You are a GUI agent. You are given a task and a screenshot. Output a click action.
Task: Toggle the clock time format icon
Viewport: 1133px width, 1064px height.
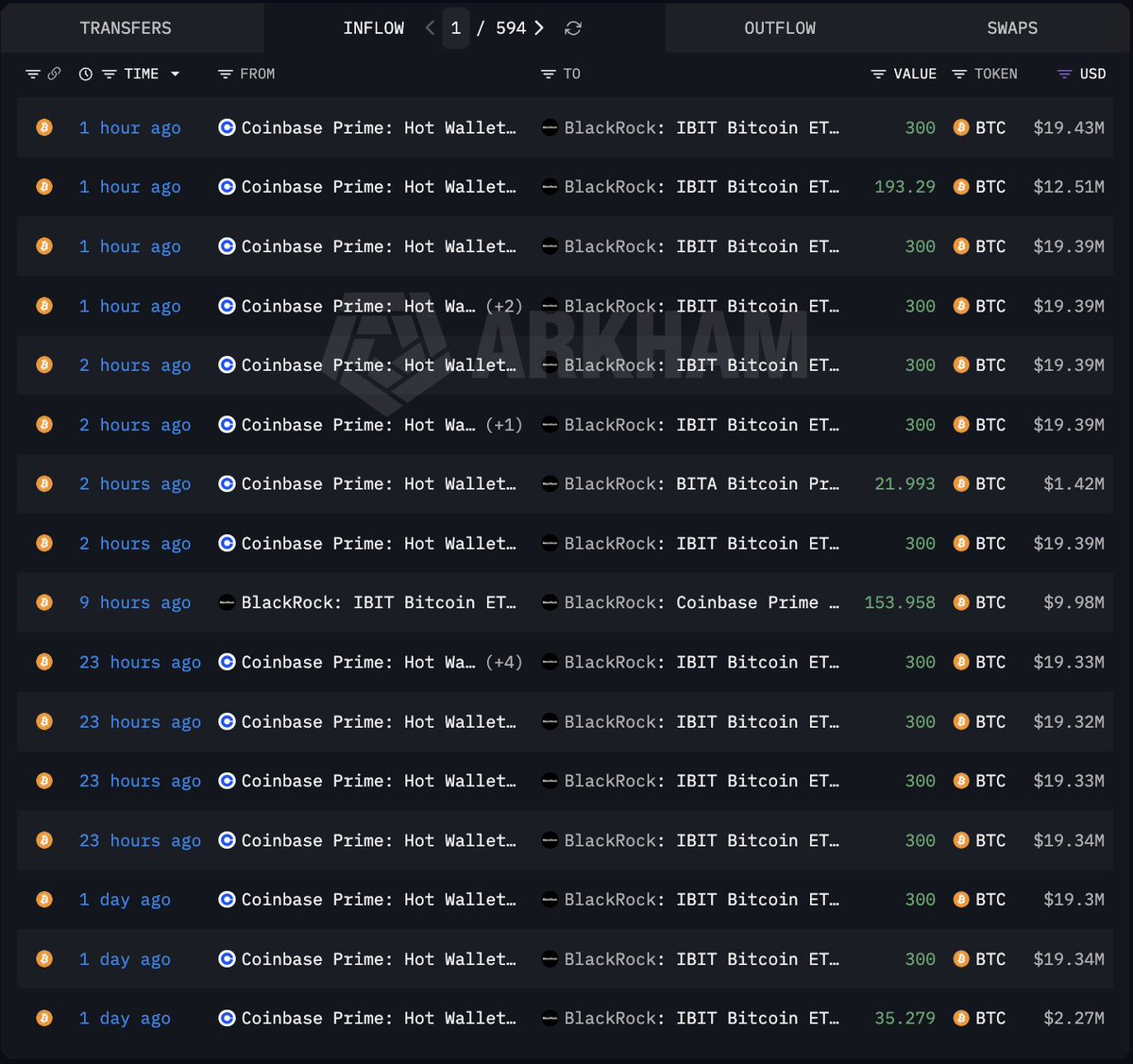86,74
